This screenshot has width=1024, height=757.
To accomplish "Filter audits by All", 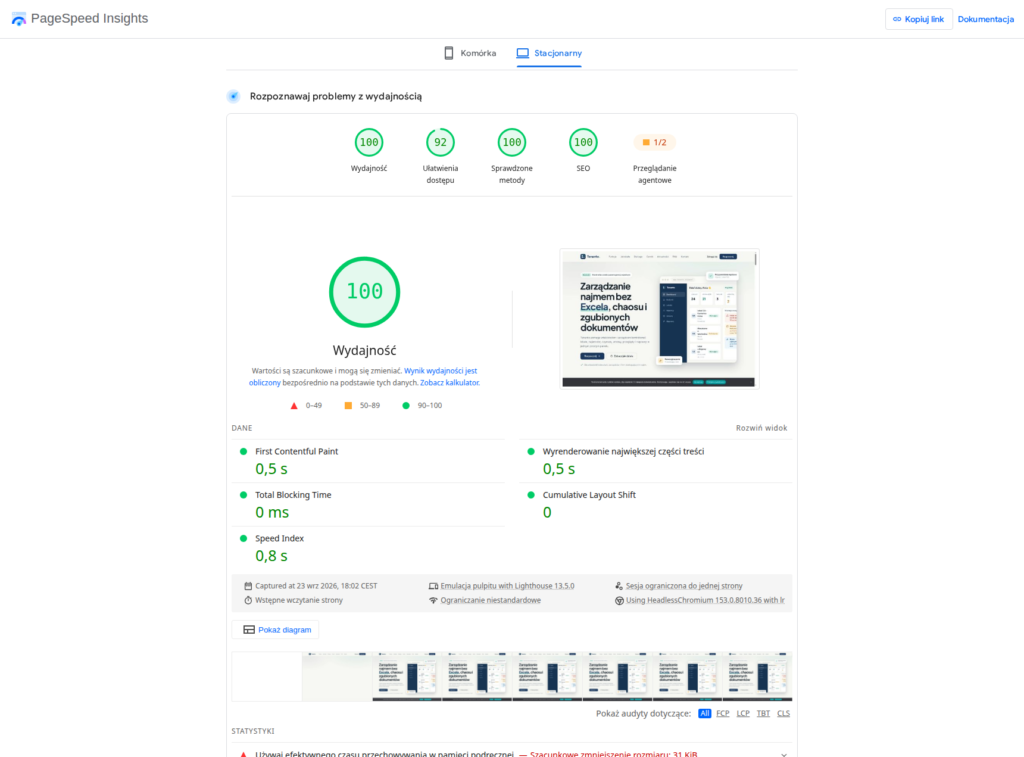I will pos(704,713).
